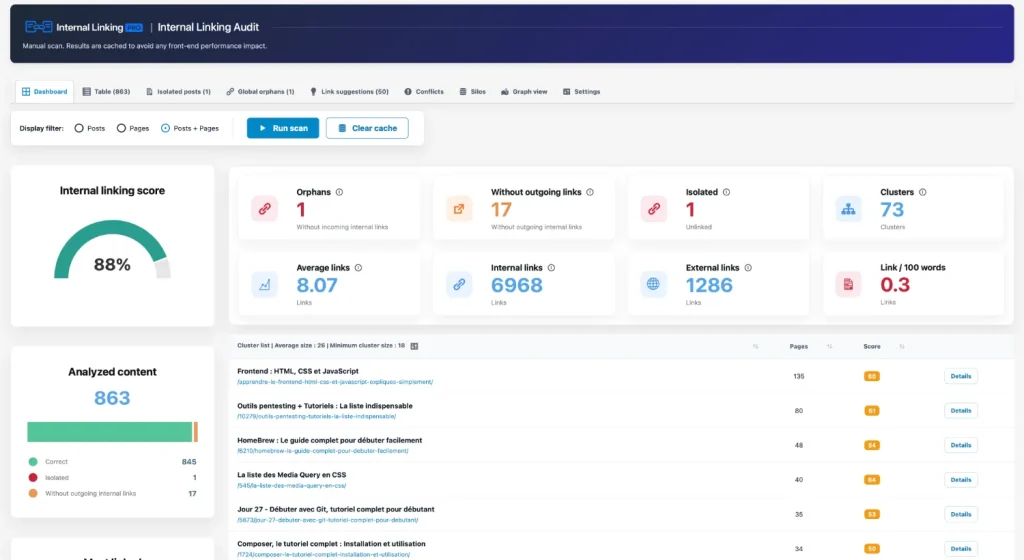Open Details for Frontend HTML, CSS et JavaScript

[x=961, y=376]
